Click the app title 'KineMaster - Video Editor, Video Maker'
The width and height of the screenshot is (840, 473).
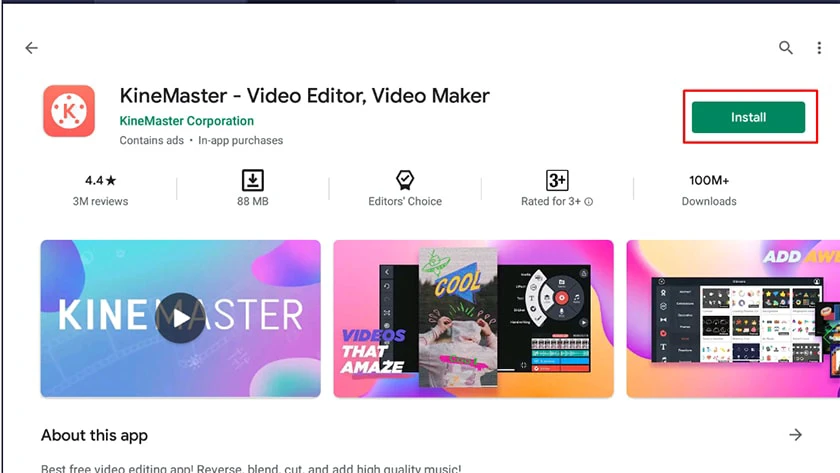(304, 95)
